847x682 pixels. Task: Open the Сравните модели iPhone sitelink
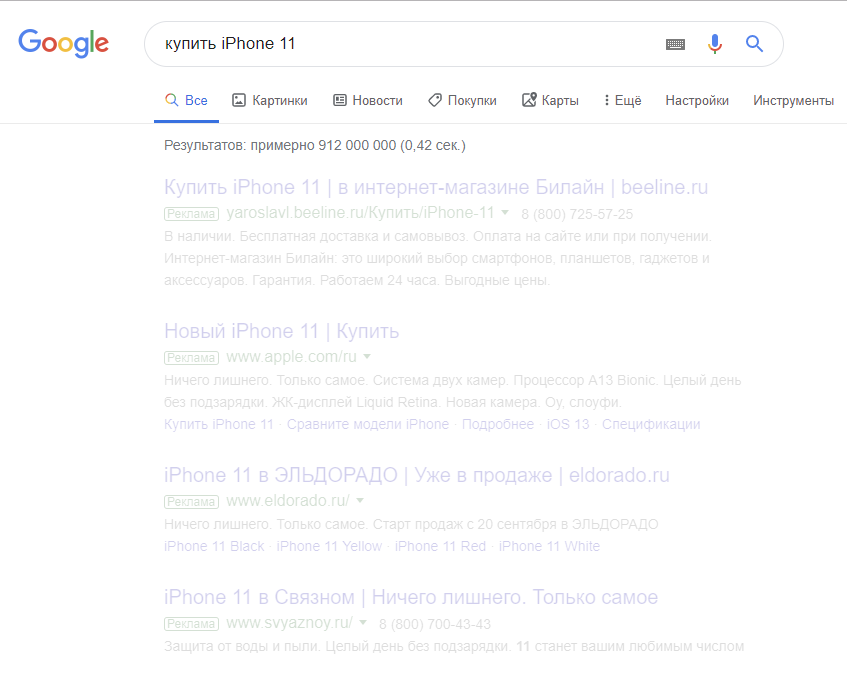point(368,424)
